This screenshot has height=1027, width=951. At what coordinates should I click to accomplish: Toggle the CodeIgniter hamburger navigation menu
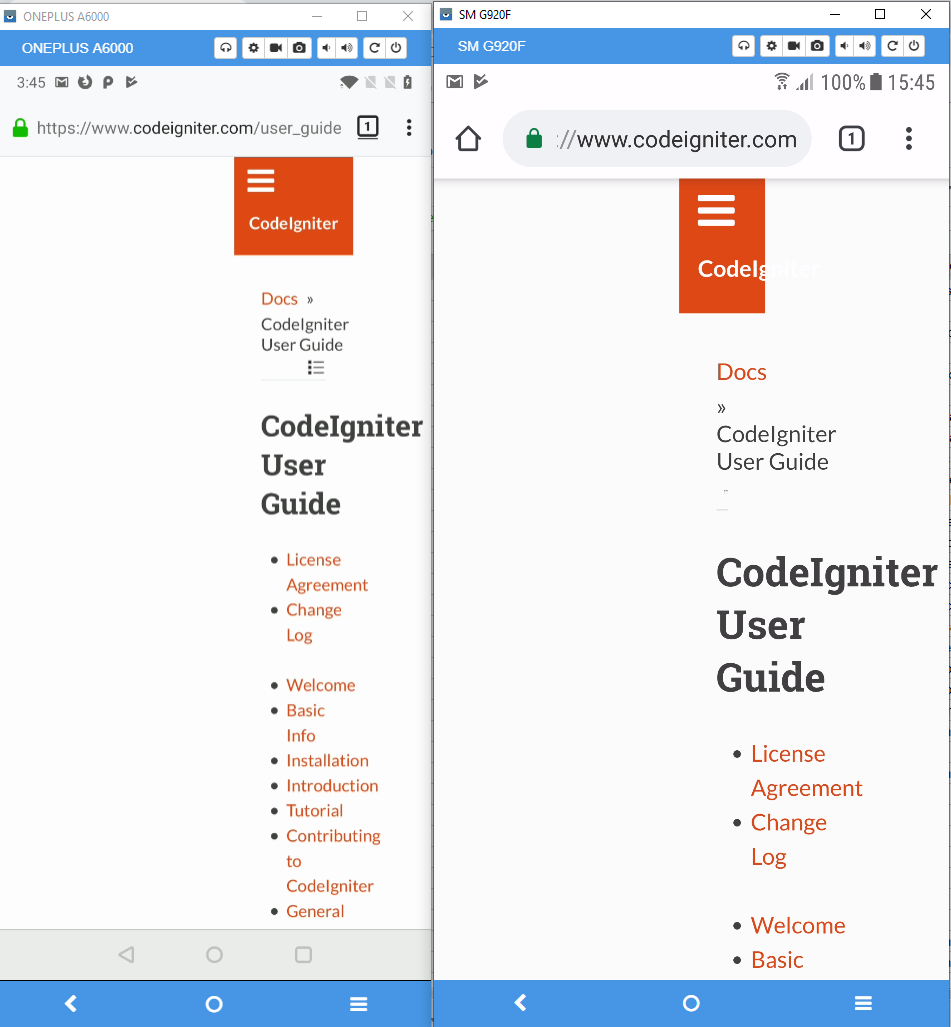[x=260, y=180]
